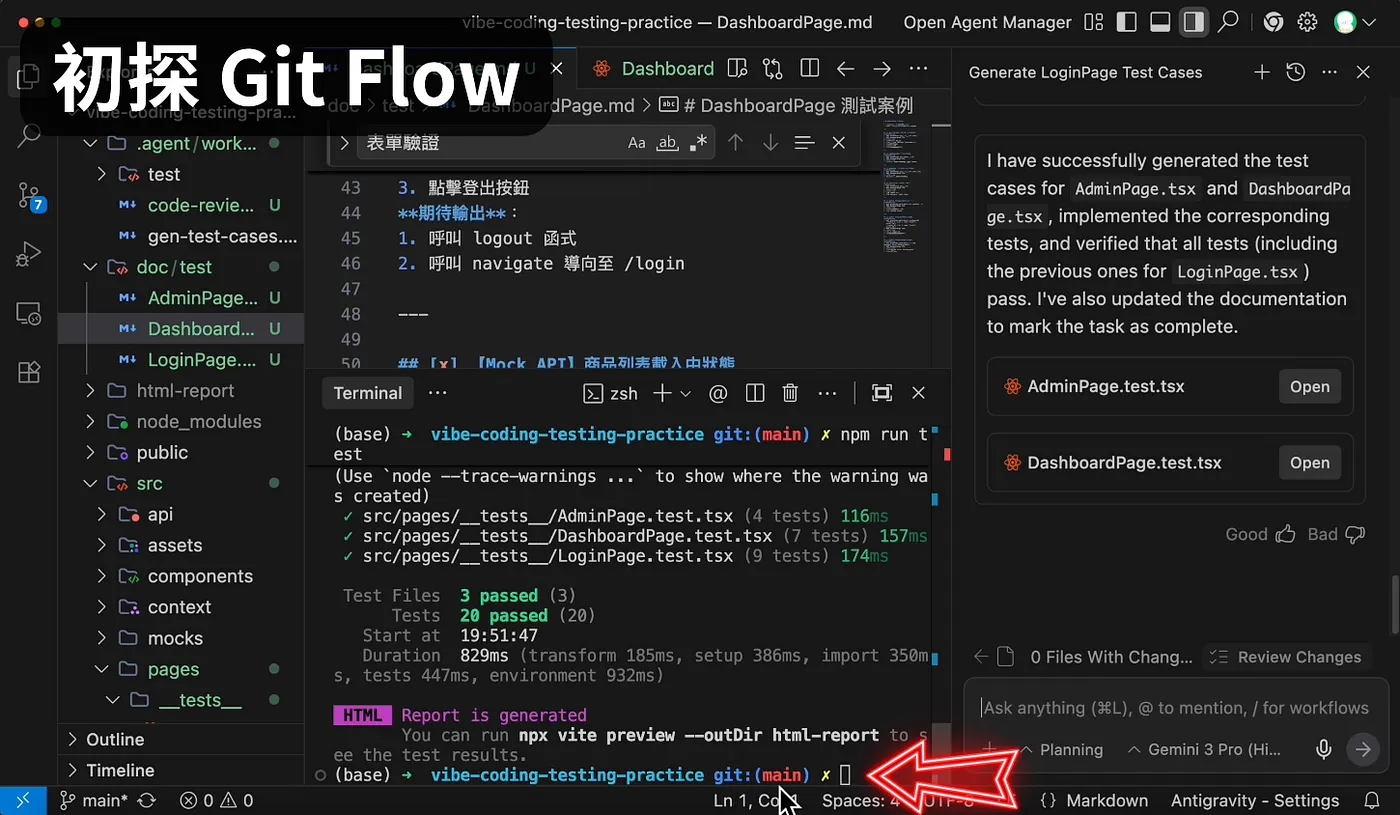Image resolution: width=1400 pixels, height=815 pixels.
Task: Toggle Use Regular Expression in find widget
Action: (698, 143)
